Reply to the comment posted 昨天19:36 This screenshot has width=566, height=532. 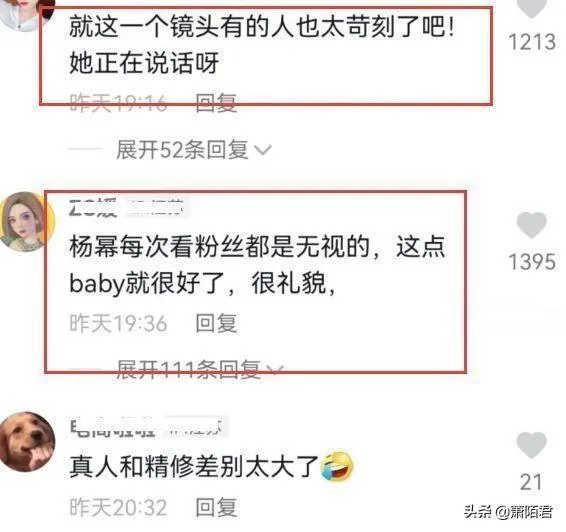tap(216, 323)
